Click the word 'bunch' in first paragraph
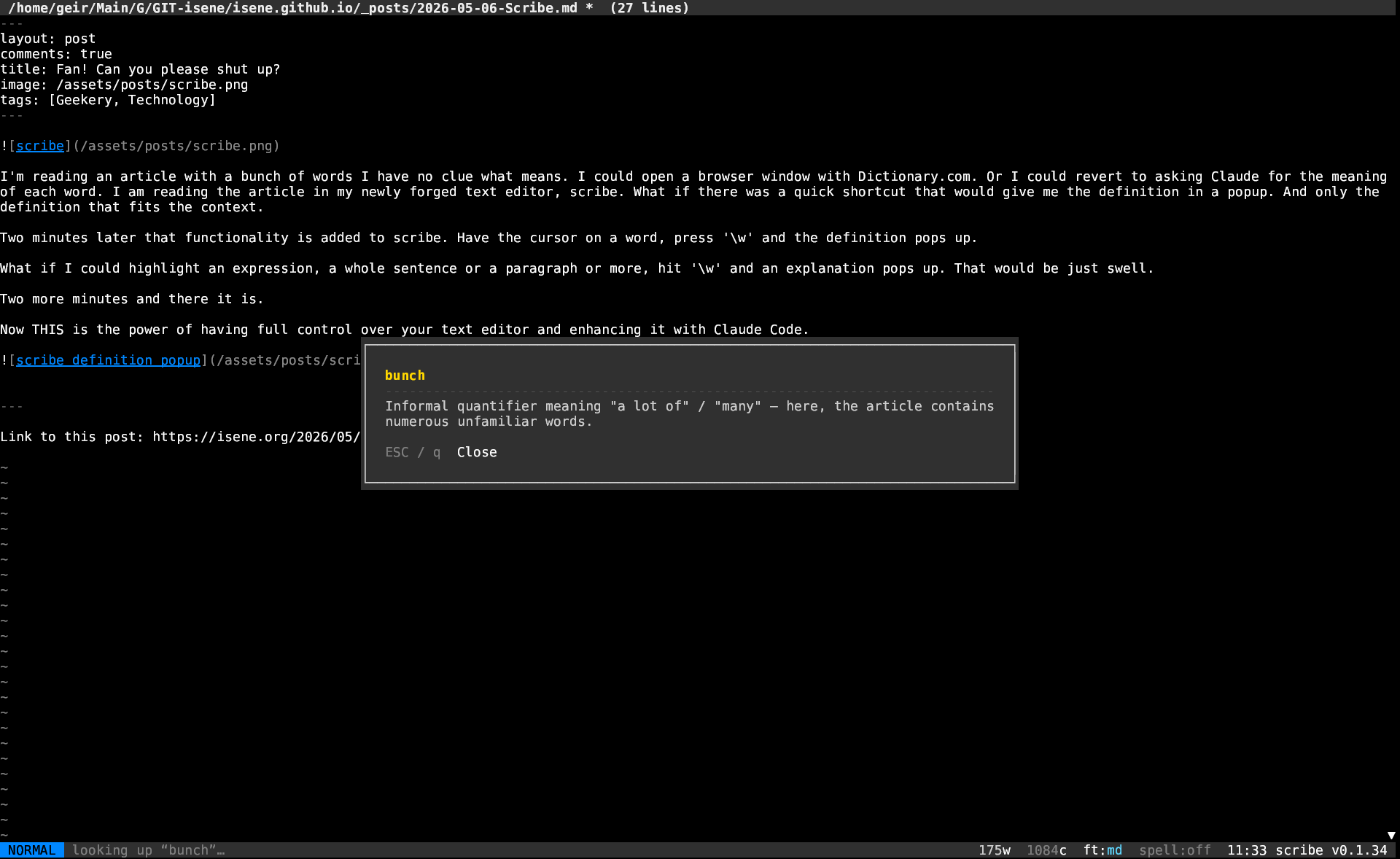 click(x=260, y=176)
